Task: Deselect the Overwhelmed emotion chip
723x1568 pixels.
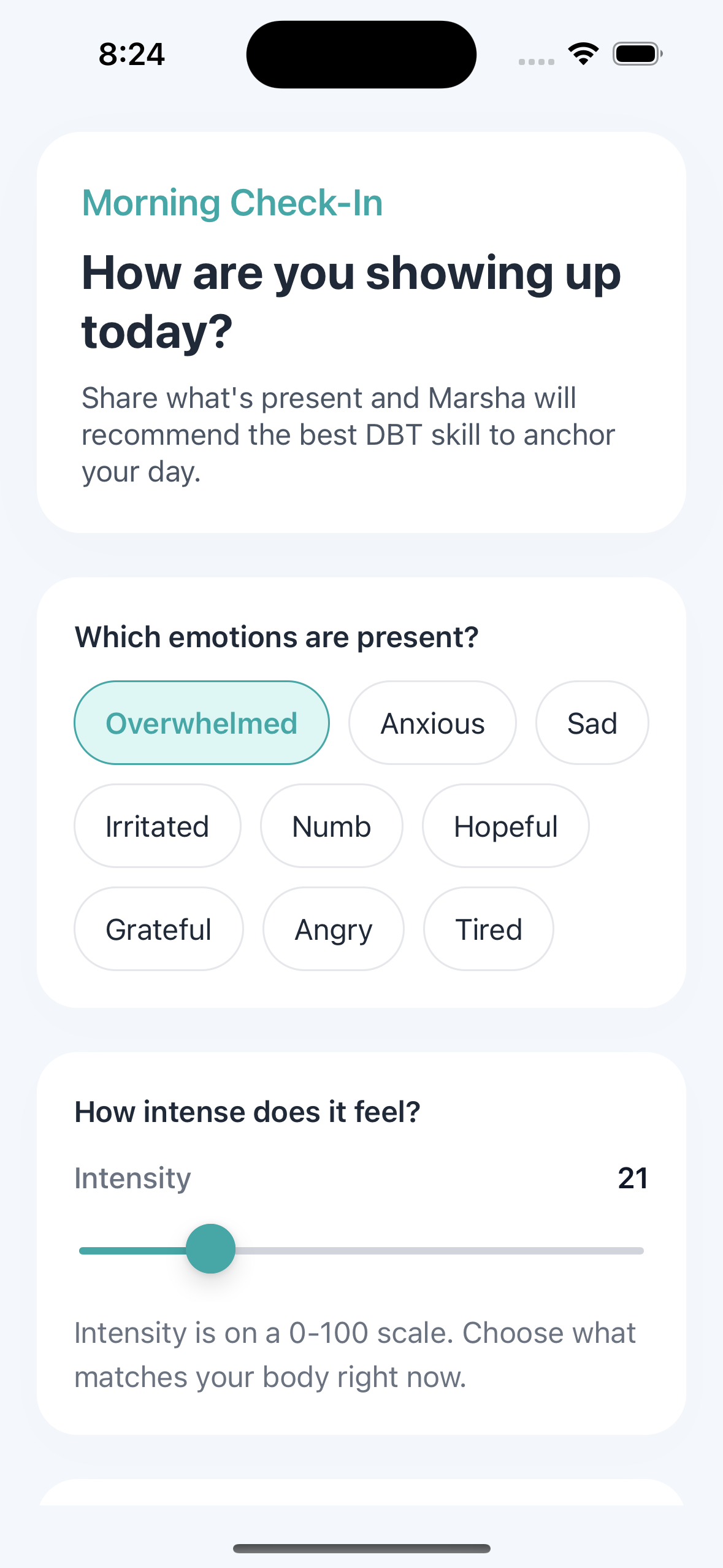Action: click(x=202, y=723)
